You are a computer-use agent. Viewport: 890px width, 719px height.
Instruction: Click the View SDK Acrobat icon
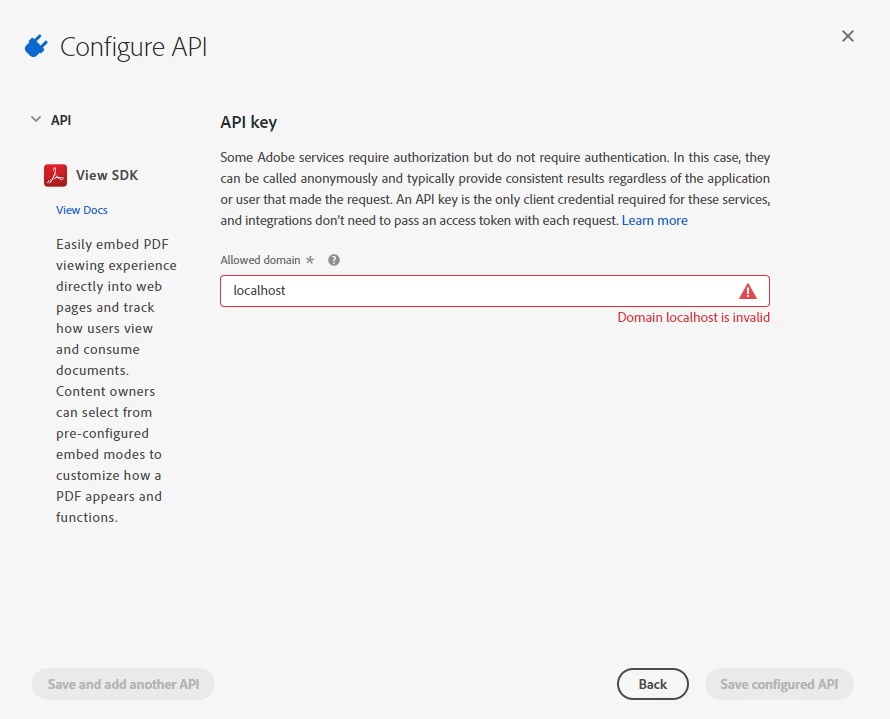56,175
